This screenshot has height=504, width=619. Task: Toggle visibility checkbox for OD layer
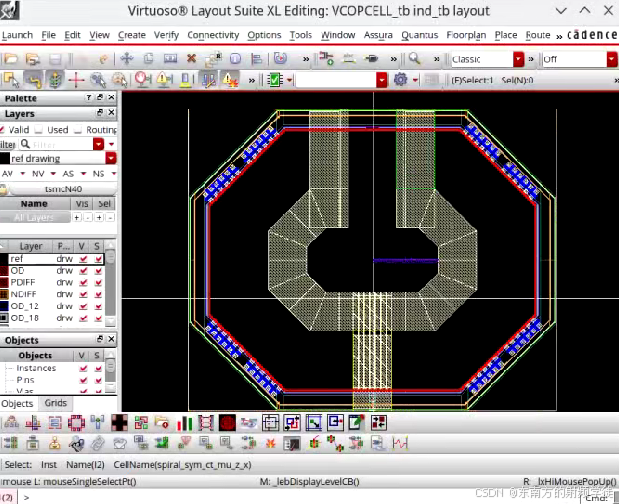tap(83, 271)
